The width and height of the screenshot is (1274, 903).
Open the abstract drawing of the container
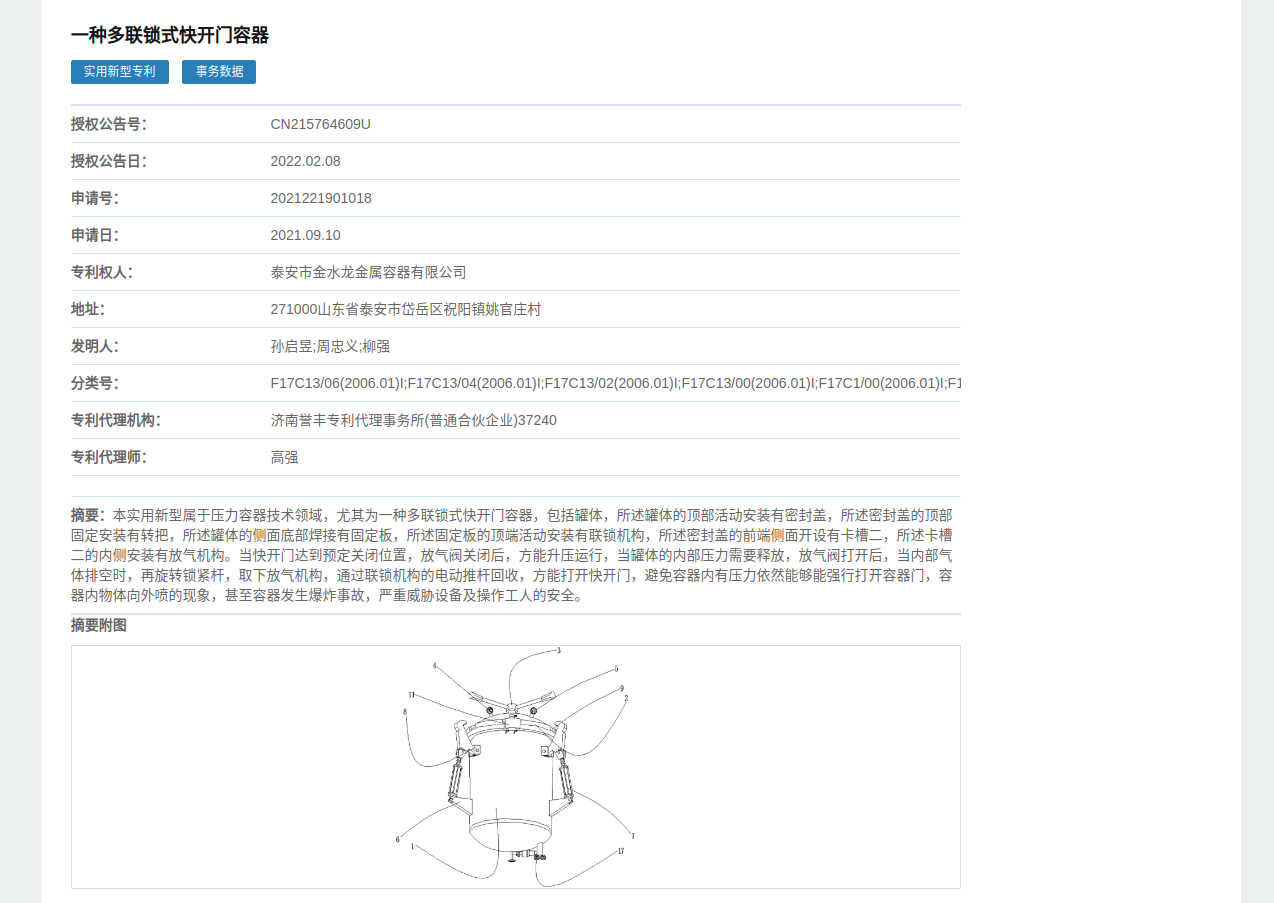point(515,767)
